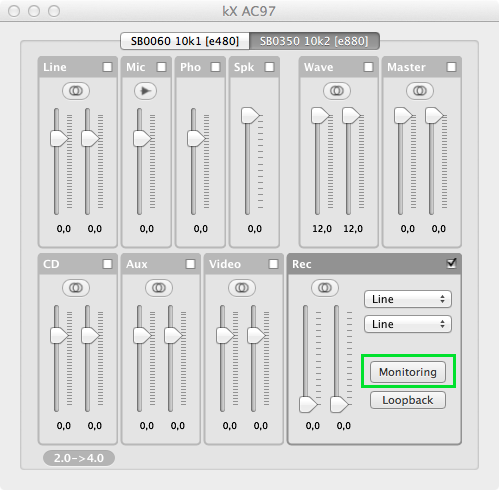Click the left CD volume slider handle

59,335
